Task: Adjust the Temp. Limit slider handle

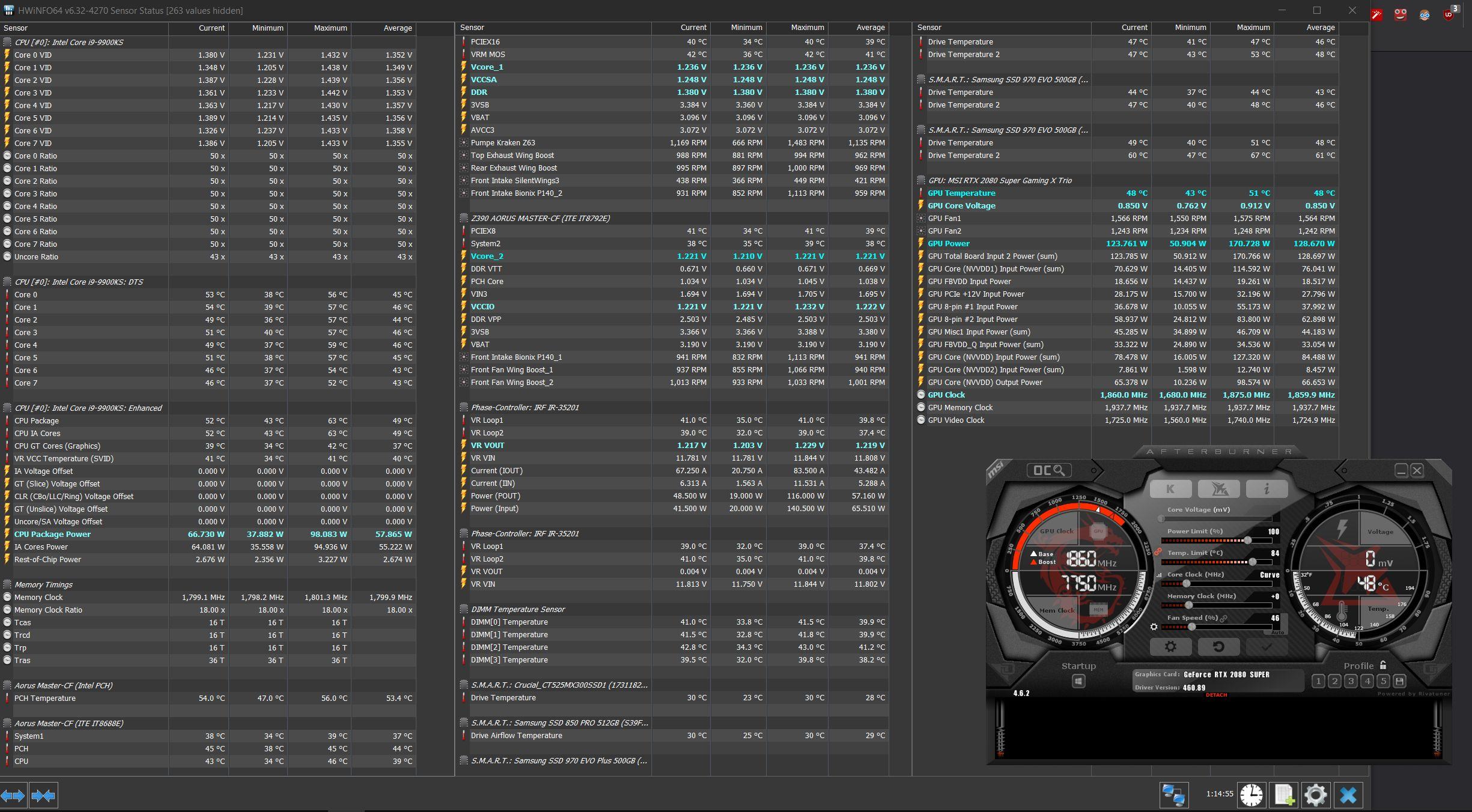Action: pyautogui.click(x=1253, y=562)
